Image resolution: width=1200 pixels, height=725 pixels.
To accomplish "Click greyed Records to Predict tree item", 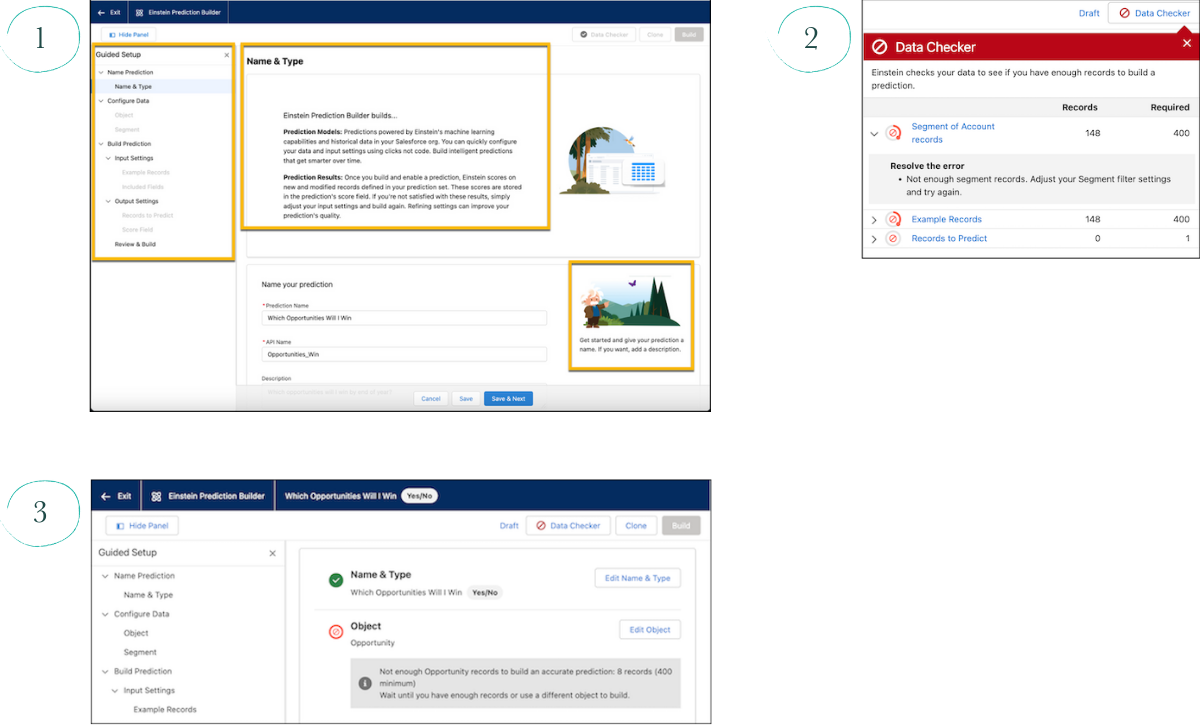I will pyautogui.click(x=145, y=215).
